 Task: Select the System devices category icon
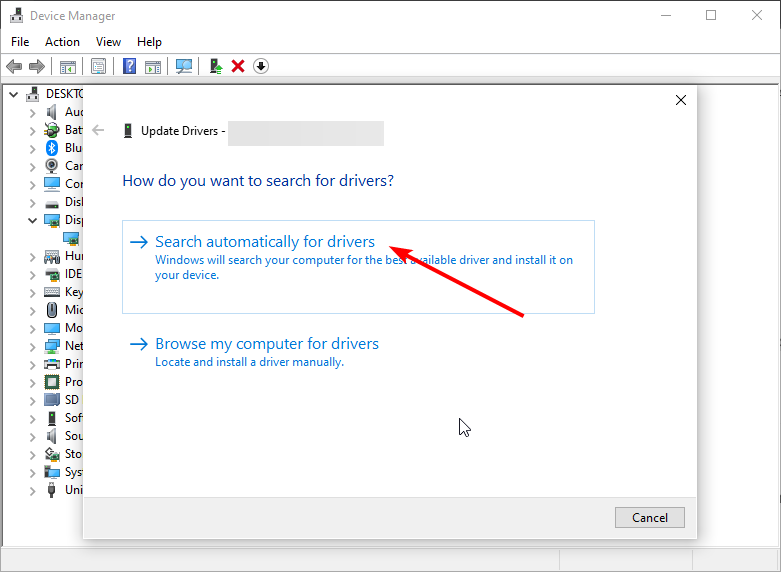pyautogui.click(x=52, y=472)
